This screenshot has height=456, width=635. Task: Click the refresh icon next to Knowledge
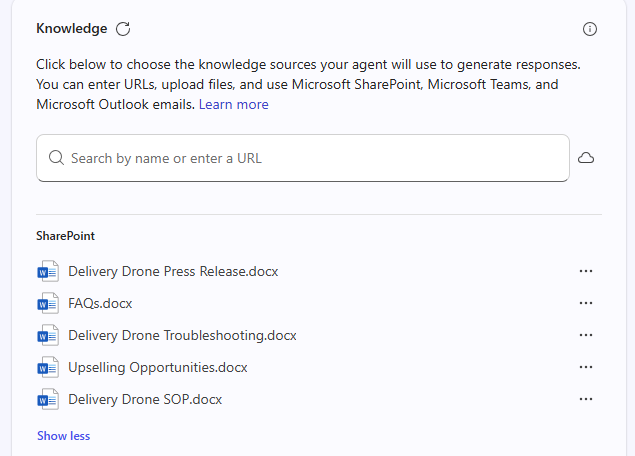tap(123, 29)
